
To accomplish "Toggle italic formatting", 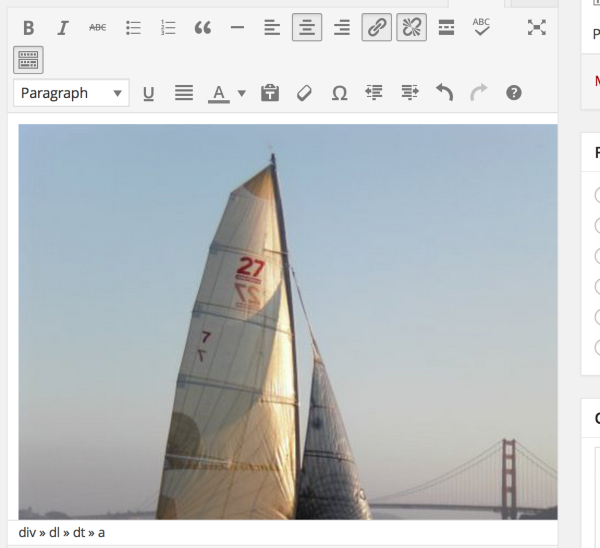I will [63, 28].
